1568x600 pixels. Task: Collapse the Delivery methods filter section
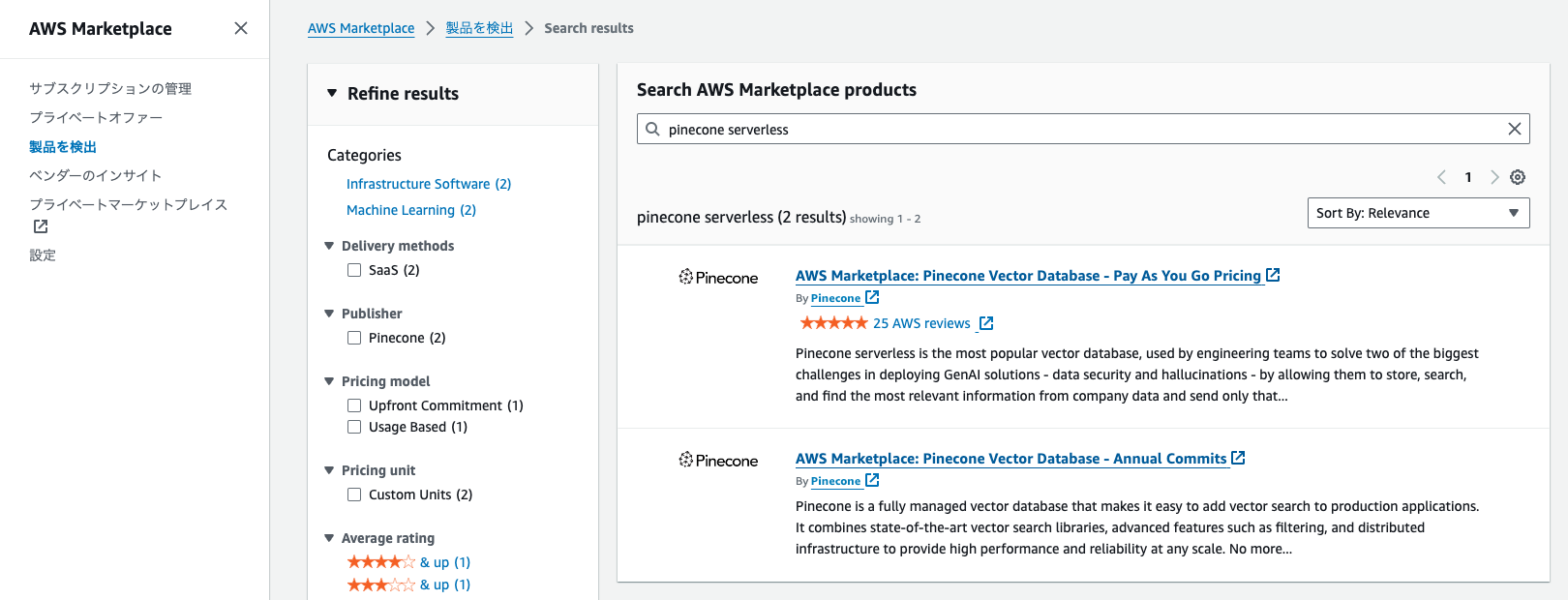coord(329,246)
